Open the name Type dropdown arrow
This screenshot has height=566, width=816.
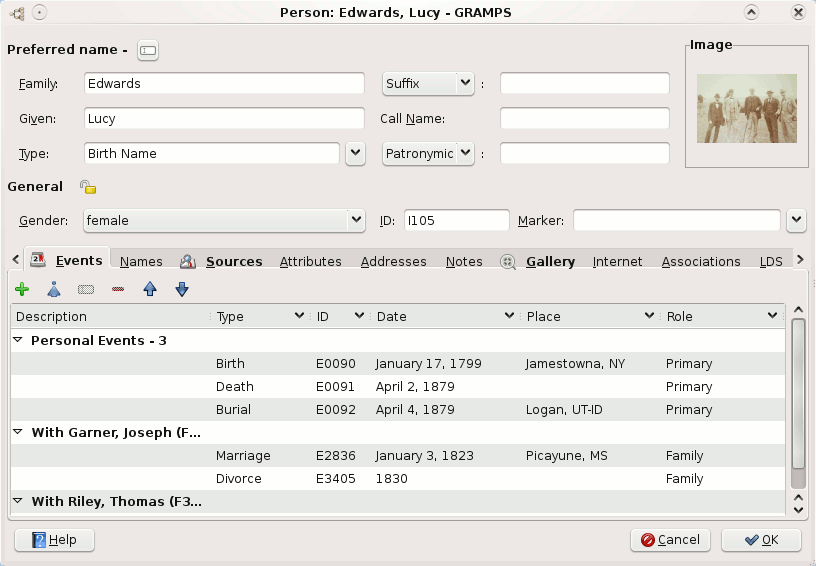click(355, 154)
